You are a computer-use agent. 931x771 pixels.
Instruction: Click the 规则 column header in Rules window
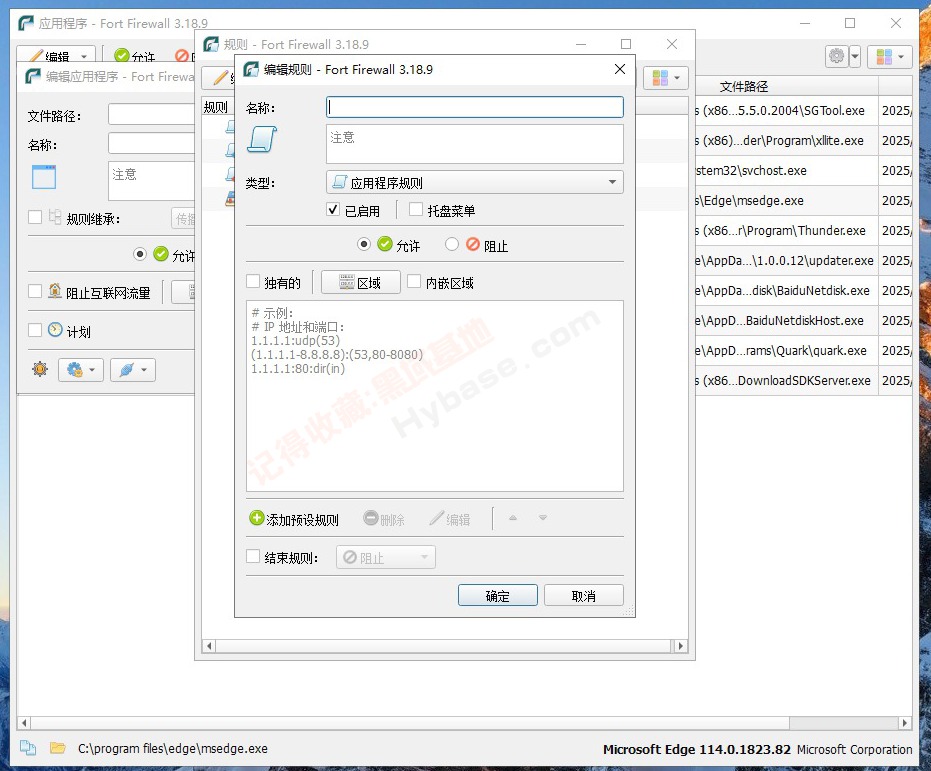(x=216, y=107)
